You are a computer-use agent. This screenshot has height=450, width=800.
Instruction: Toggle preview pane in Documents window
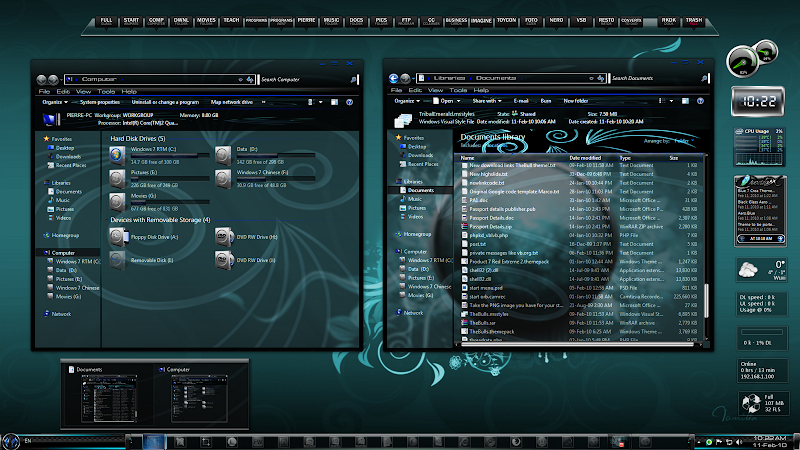(x=685, y=101)
